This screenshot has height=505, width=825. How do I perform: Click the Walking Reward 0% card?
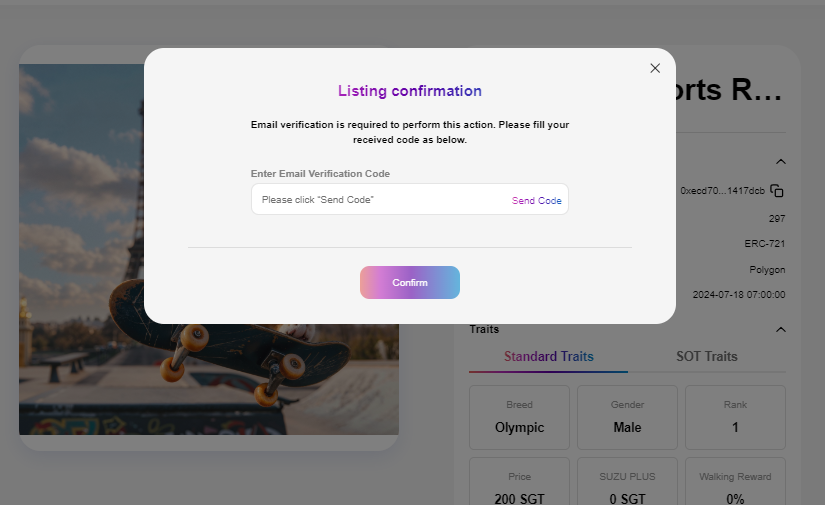[735, 484]
